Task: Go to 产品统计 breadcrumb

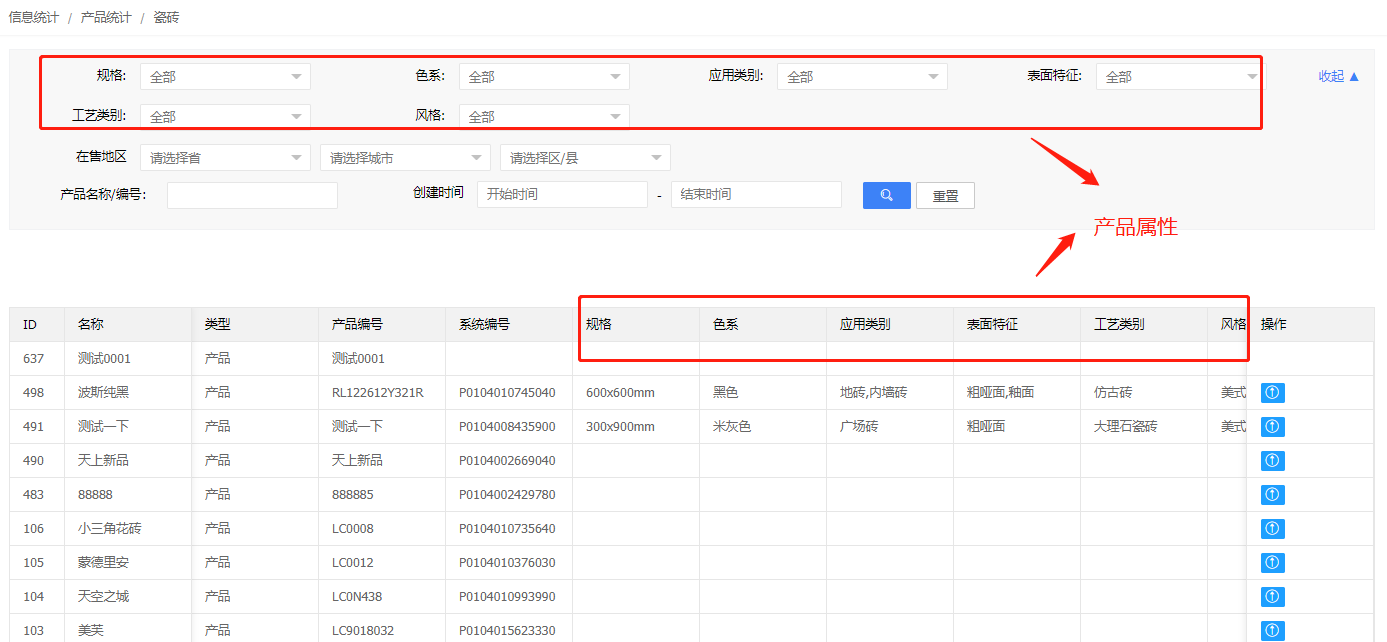Action: coord(106,18)
